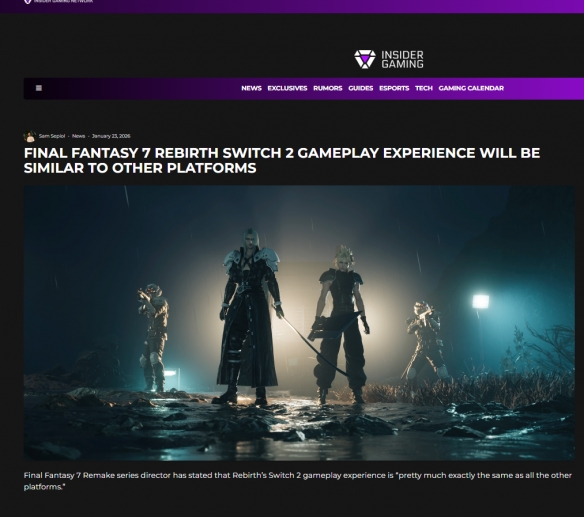Click the January 23, 2026 date
The height and width of the screenshot is (517, 584).
click(x=111, y=136)
